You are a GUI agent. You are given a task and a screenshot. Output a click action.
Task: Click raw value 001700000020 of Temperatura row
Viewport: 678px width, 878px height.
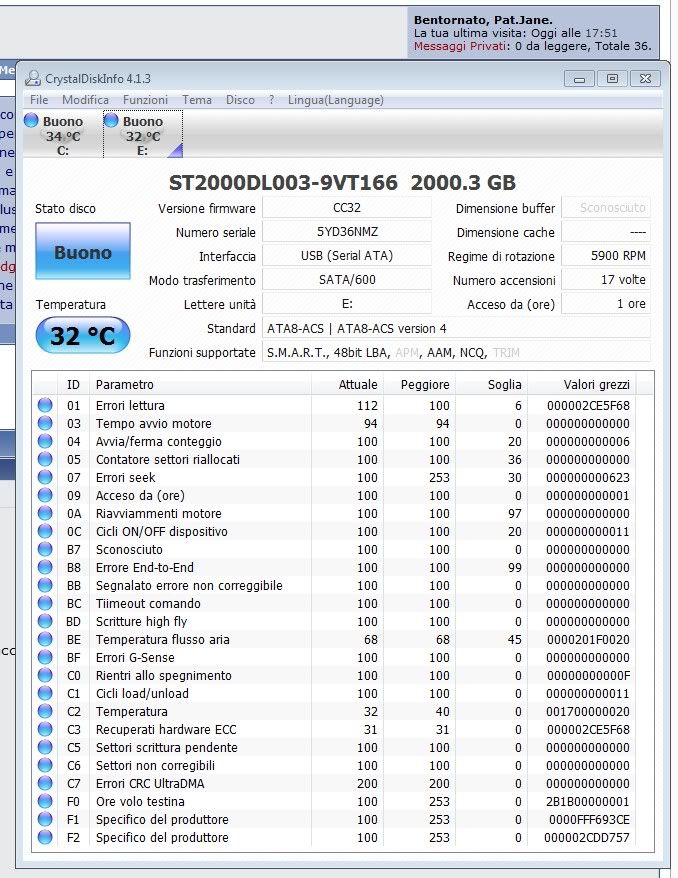(588, 712)
